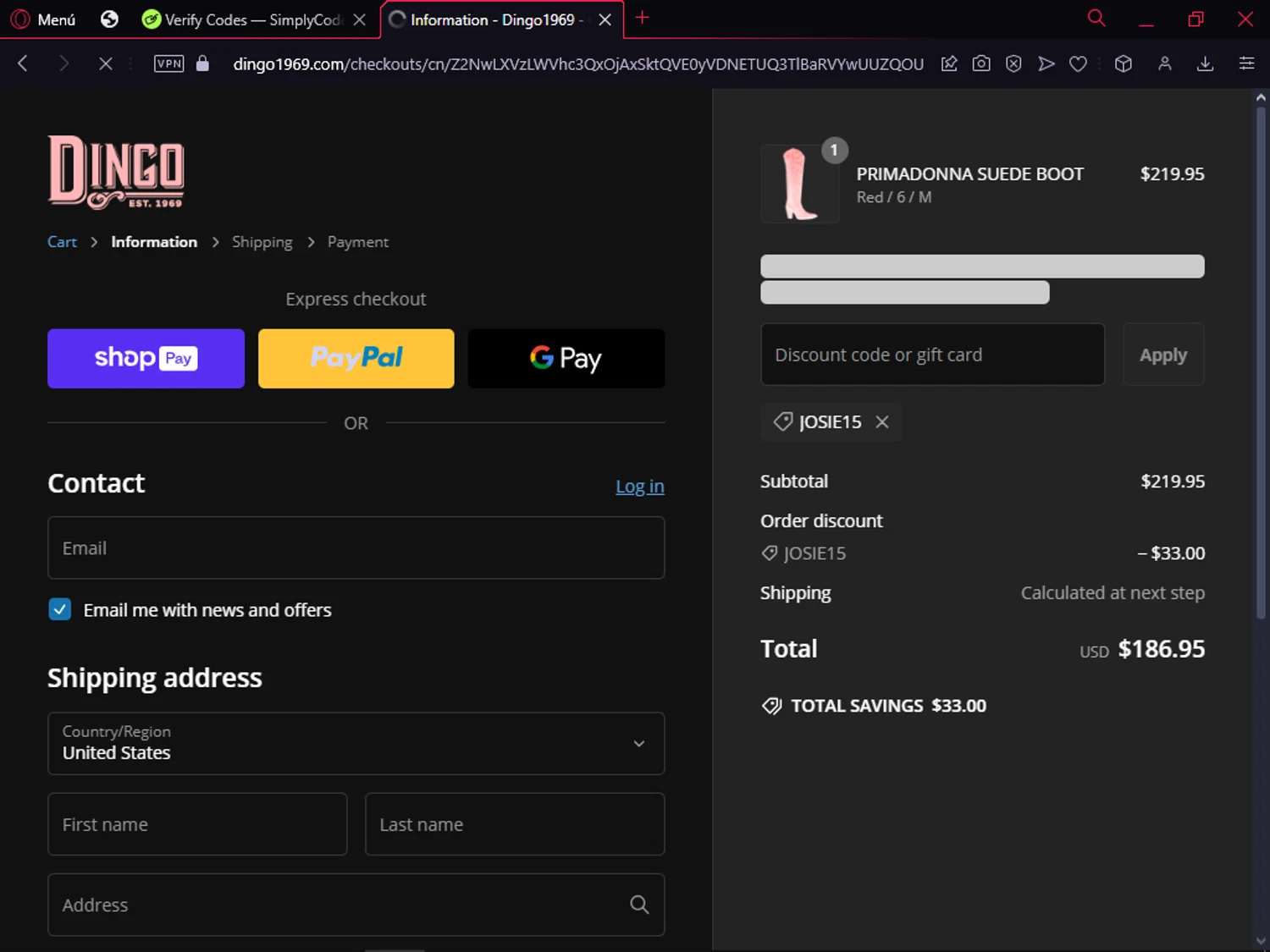Click the page vertical scrollbar
1270x952 pixels.
pos(1261,364)
